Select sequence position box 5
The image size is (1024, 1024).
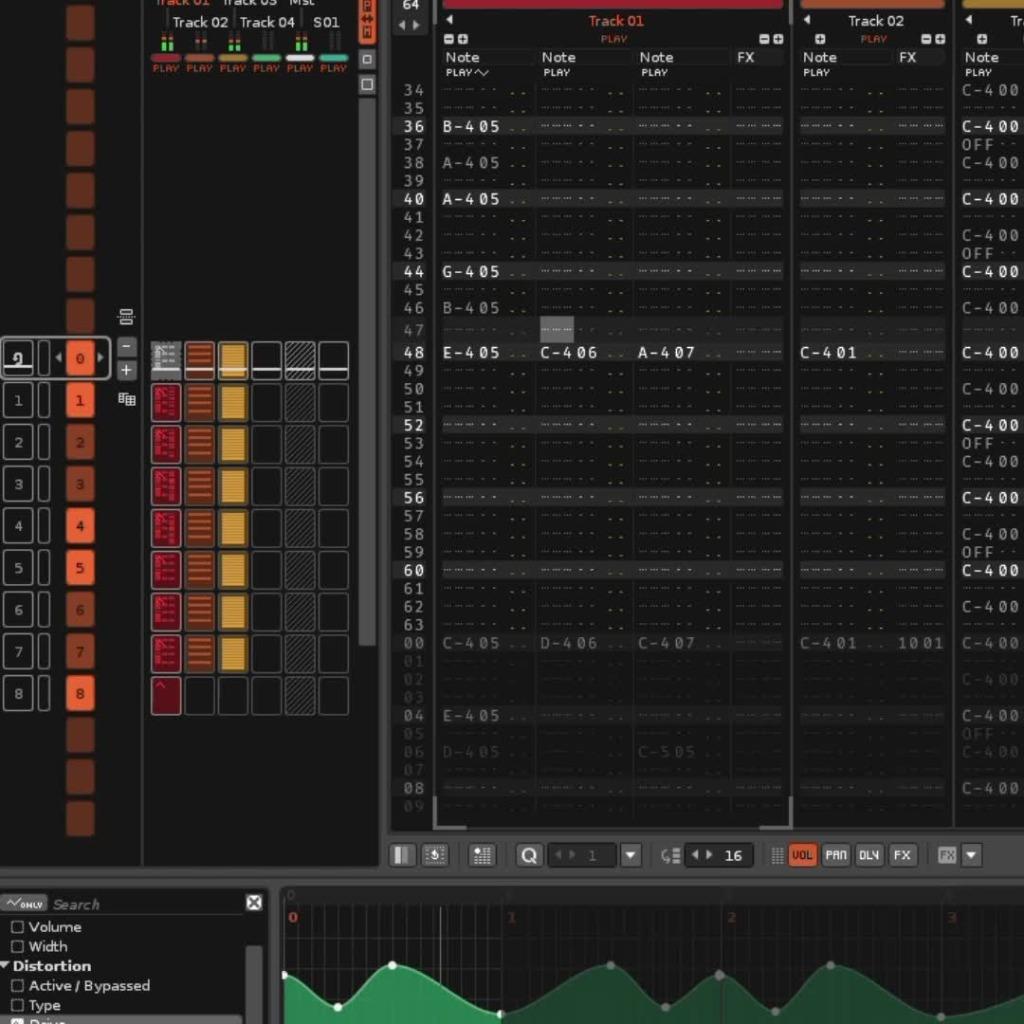(18, 568)
